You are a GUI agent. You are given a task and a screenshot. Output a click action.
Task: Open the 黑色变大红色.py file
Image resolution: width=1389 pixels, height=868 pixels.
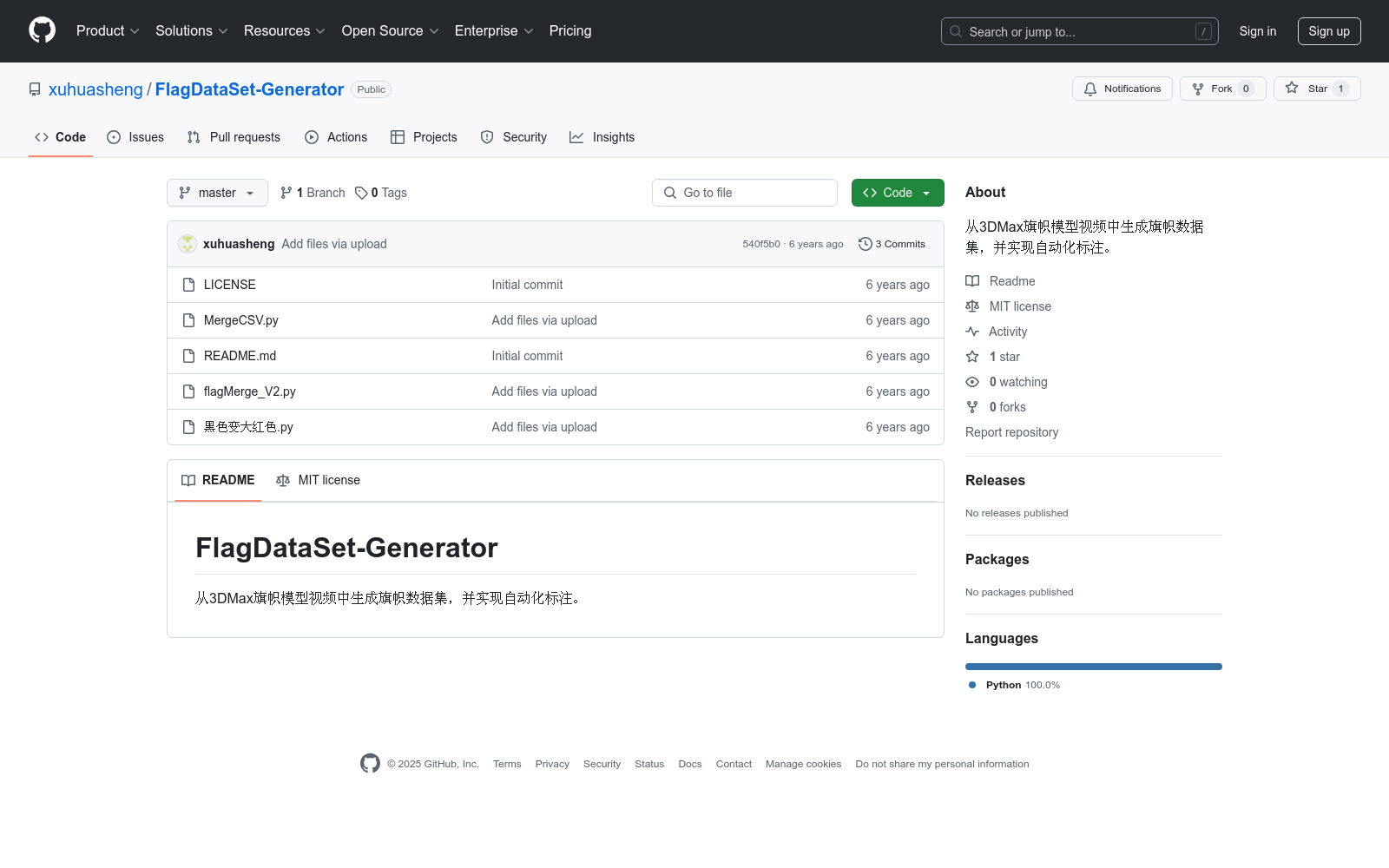click(248, 427)
